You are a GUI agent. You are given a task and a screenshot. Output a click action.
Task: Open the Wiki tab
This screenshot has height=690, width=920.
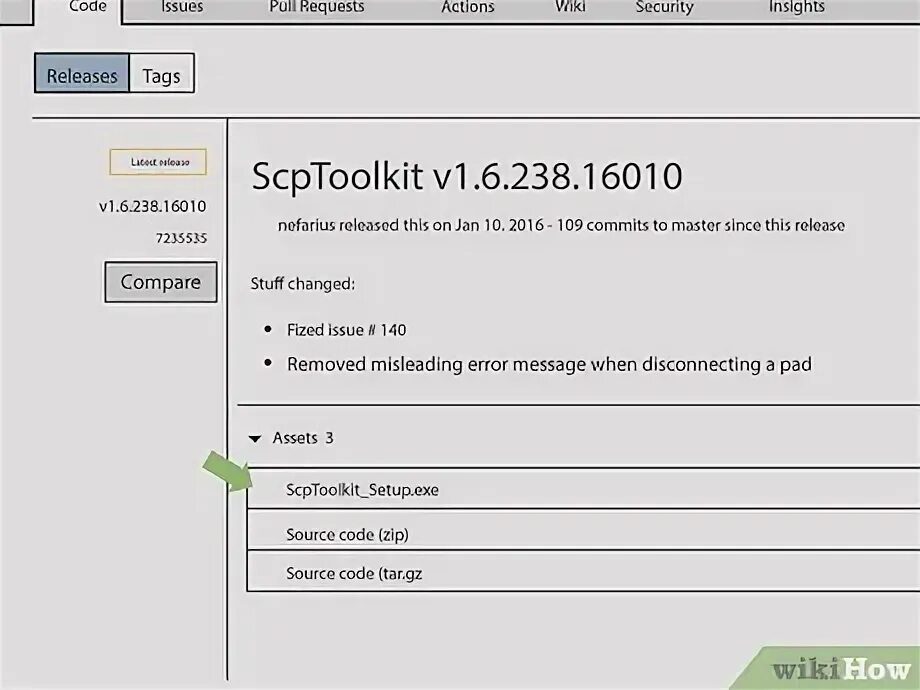click(x=570, y=7)
